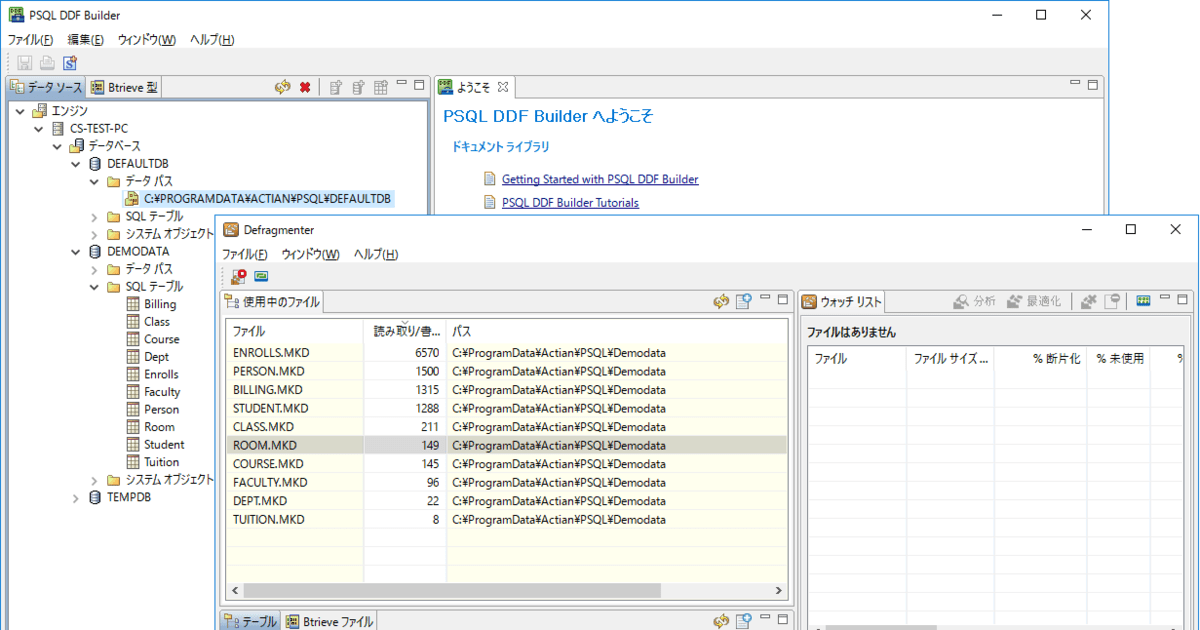Image resolution: width=1200 pixels, height=630 pixels.
Task: Click the green grid settings icon
Action: click(x=1144, y=299)
